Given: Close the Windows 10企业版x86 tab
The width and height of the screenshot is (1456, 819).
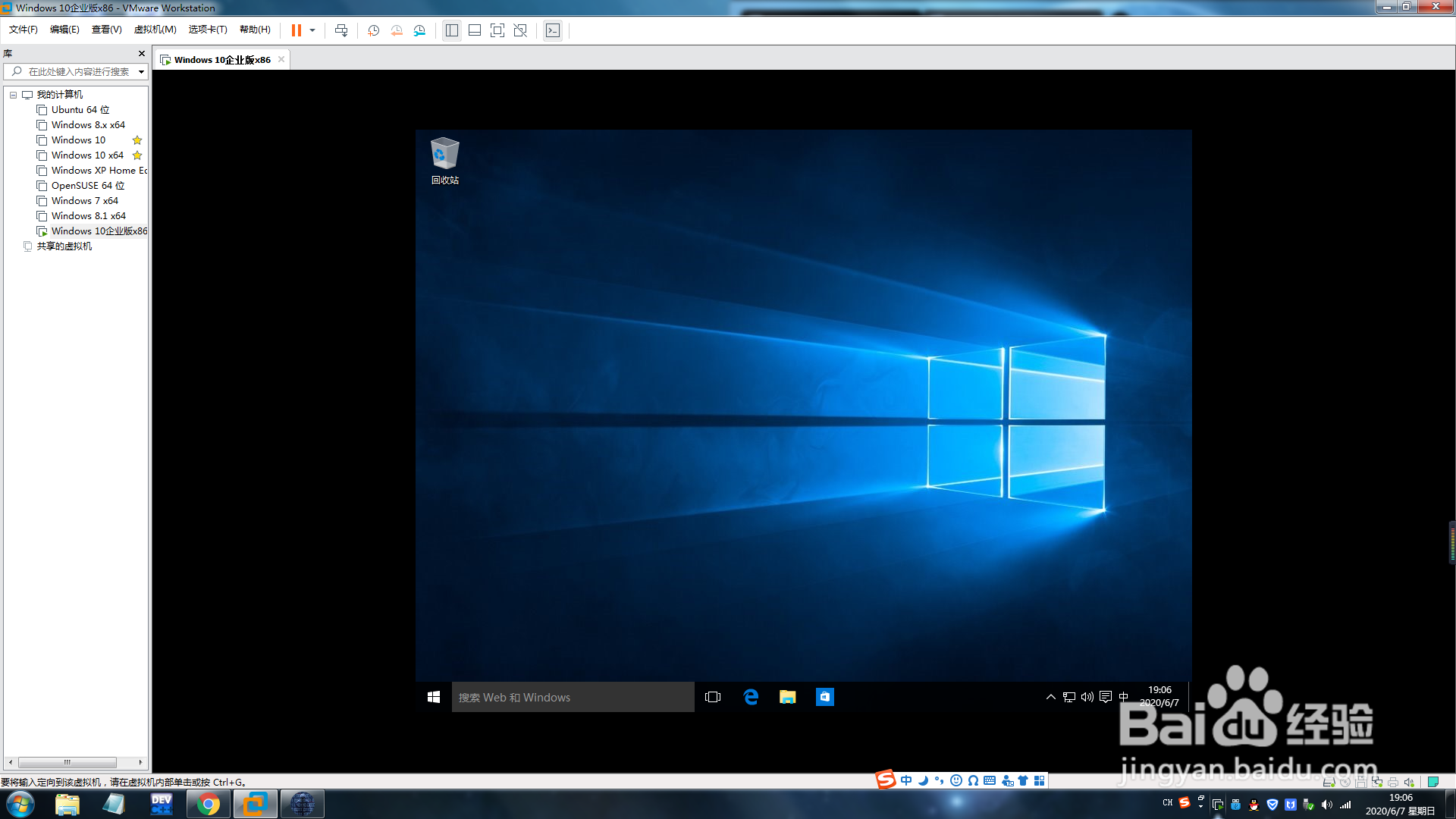Looking at the screenshot, I should 281,59.
